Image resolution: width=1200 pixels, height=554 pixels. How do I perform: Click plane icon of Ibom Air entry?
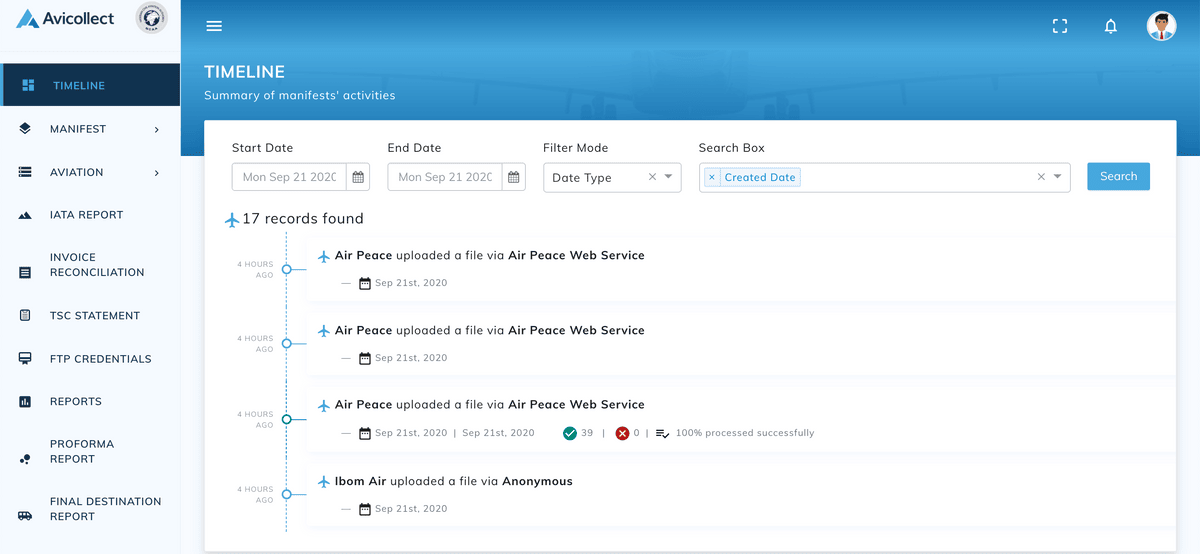323,482
